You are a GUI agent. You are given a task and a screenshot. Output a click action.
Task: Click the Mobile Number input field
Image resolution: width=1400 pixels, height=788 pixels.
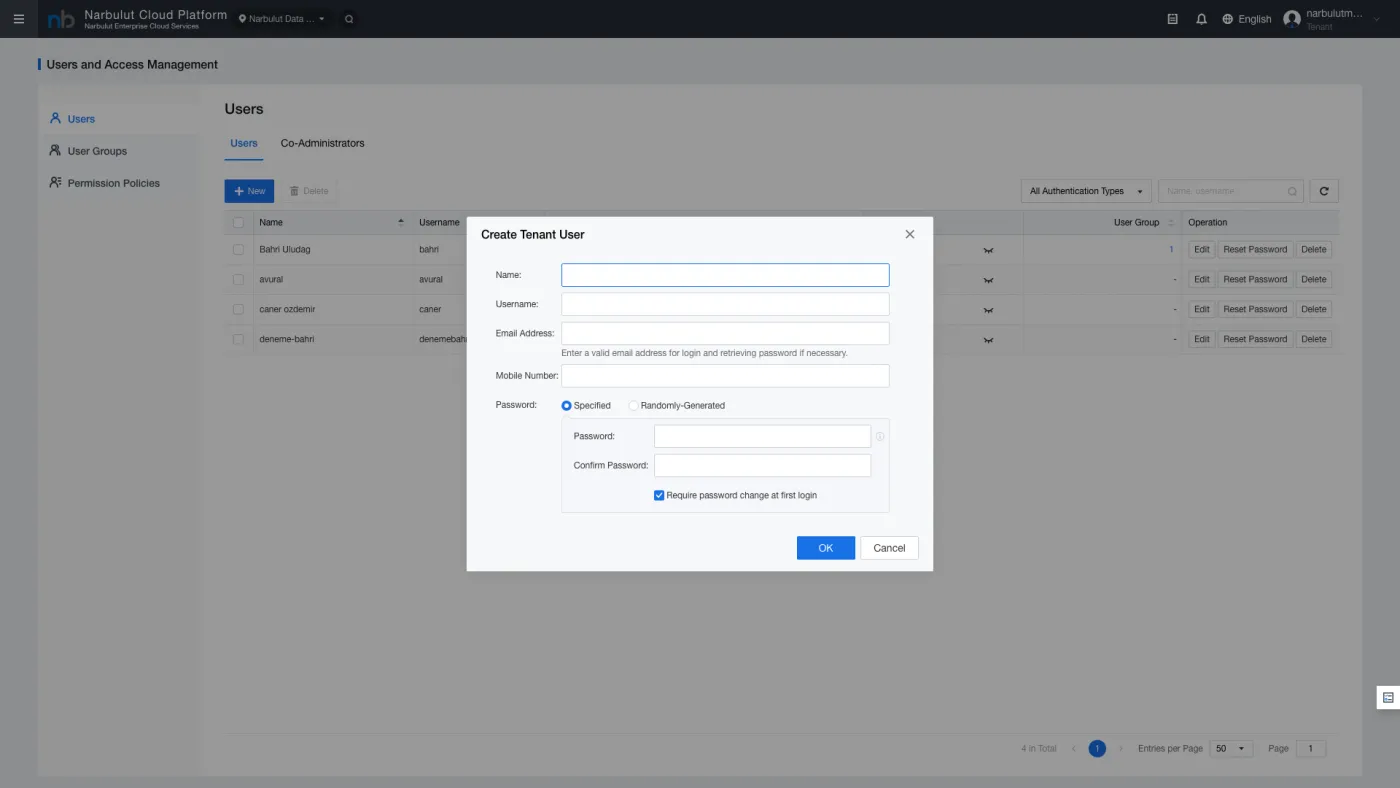point(725,376)
